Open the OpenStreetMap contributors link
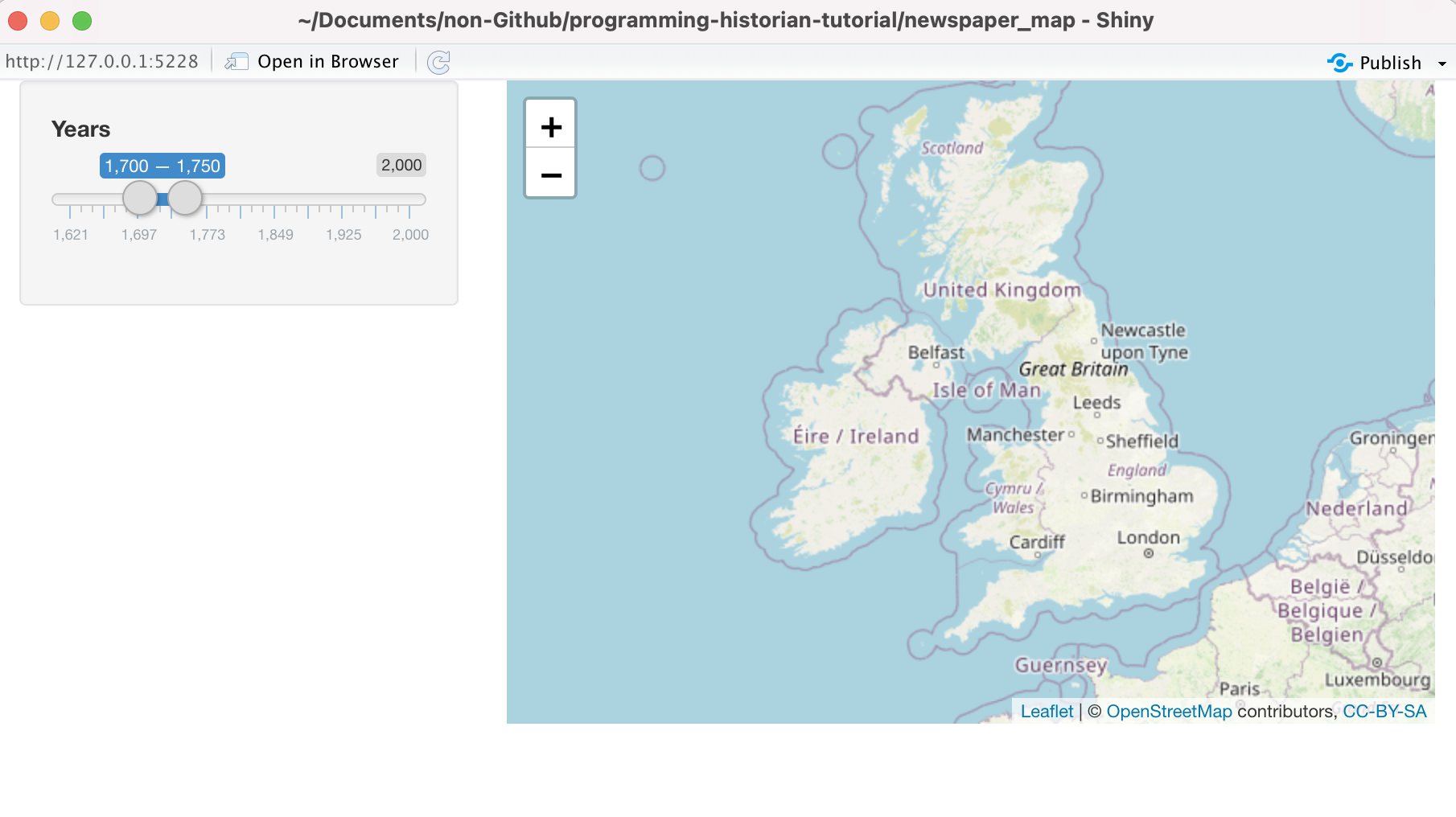1456x817 pixels. tap(1169, 711)
